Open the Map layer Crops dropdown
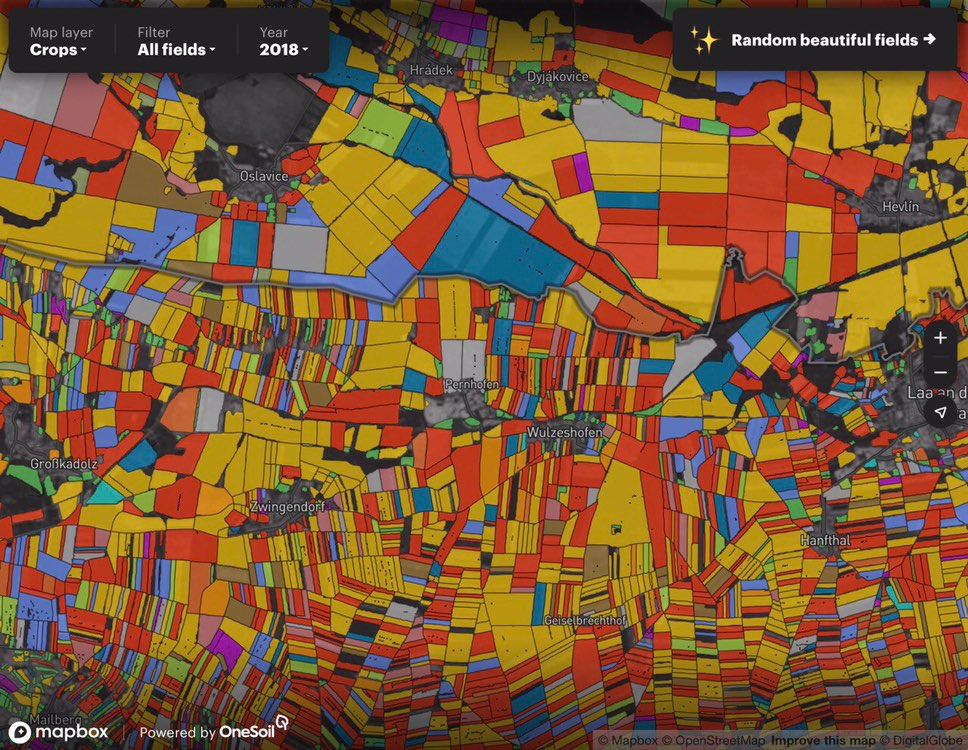This screenshot has height=750, width=968. [61, 41]
